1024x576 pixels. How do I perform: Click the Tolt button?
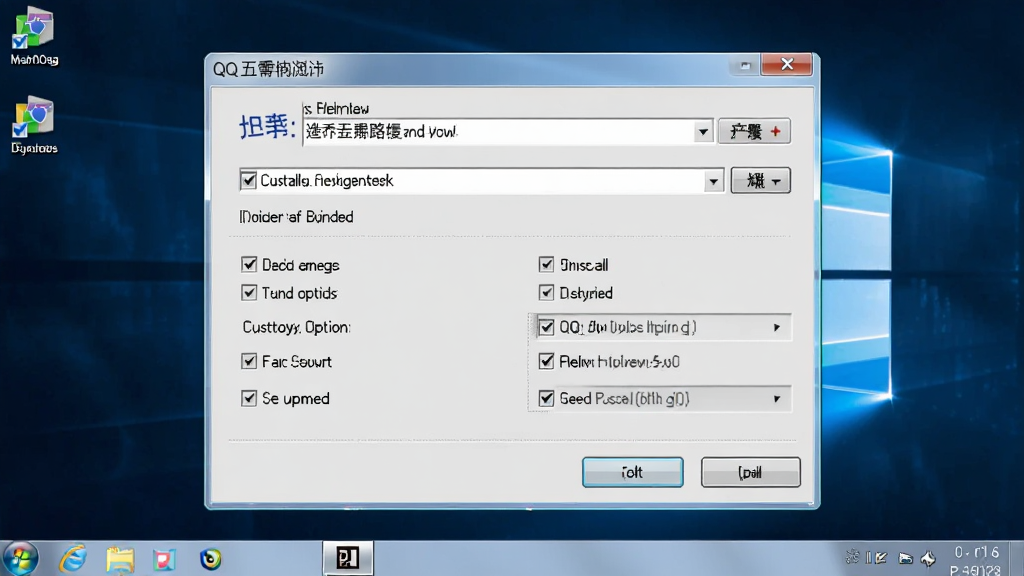point(633,472)
